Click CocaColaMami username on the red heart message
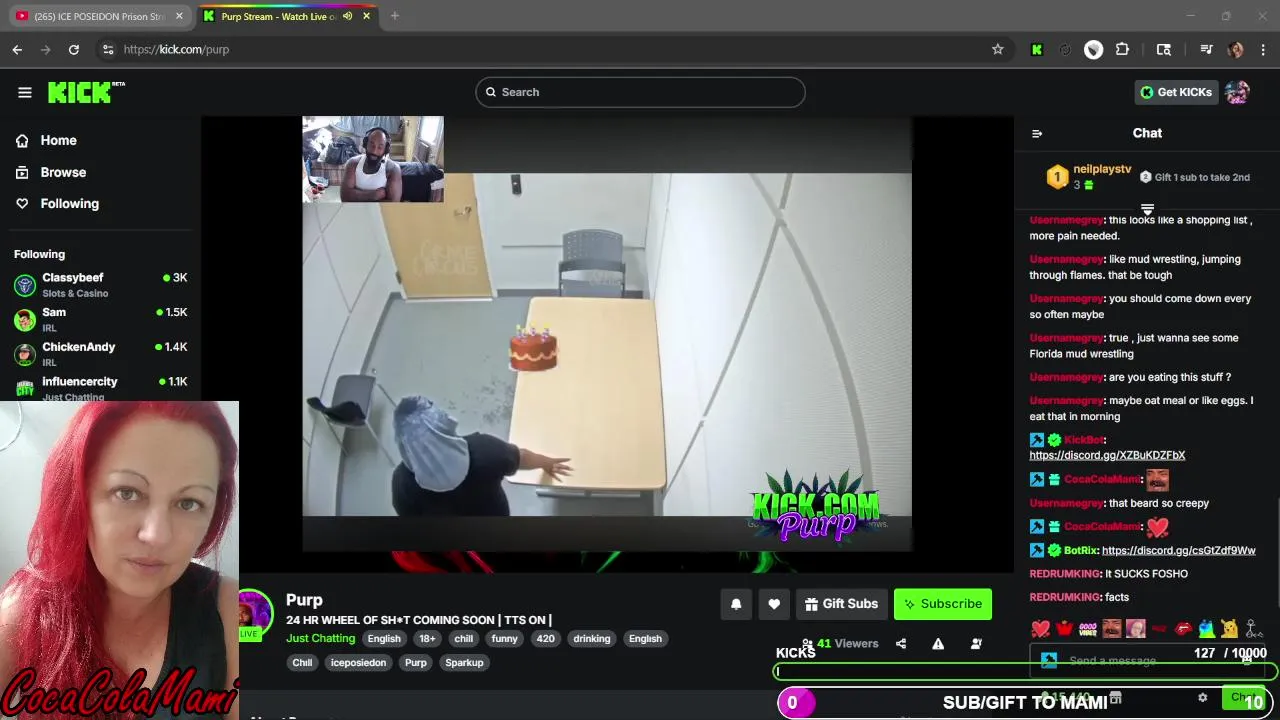 coord(1102,526)
